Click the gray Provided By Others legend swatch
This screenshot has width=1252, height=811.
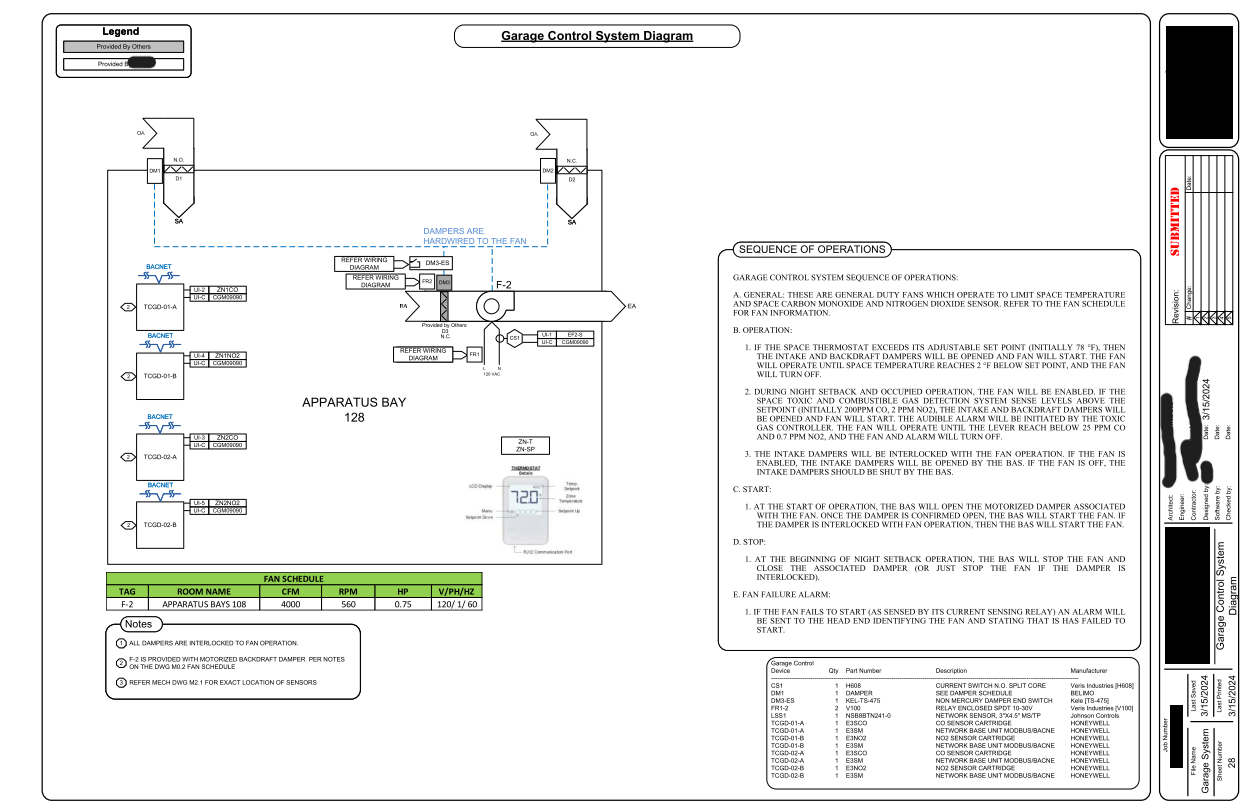124,47
